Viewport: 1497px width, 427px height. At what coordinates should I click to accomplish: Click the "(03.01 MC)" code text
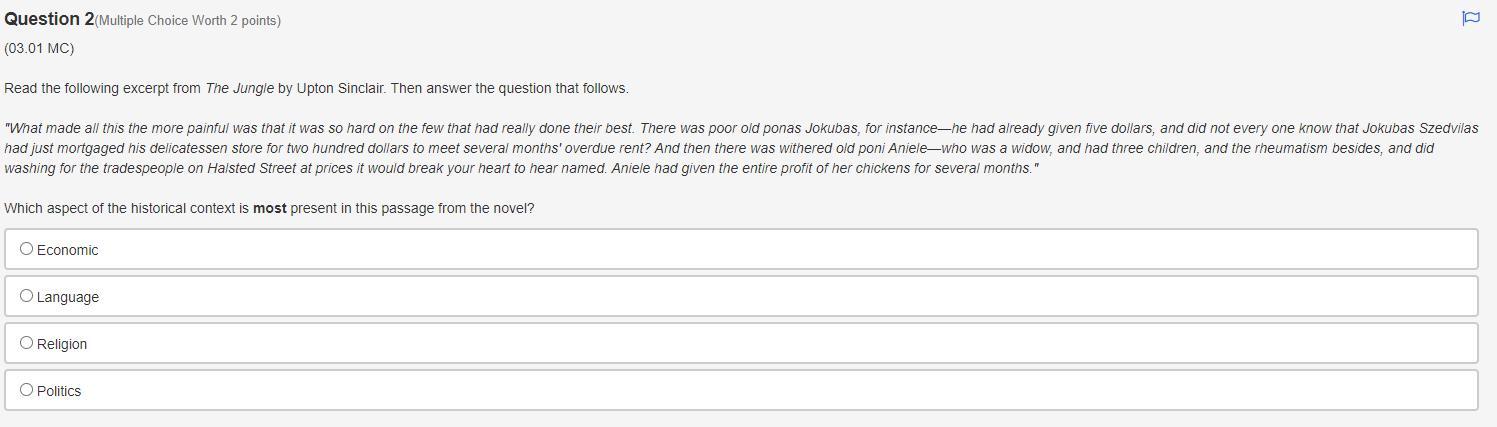(x=39, y=48)
